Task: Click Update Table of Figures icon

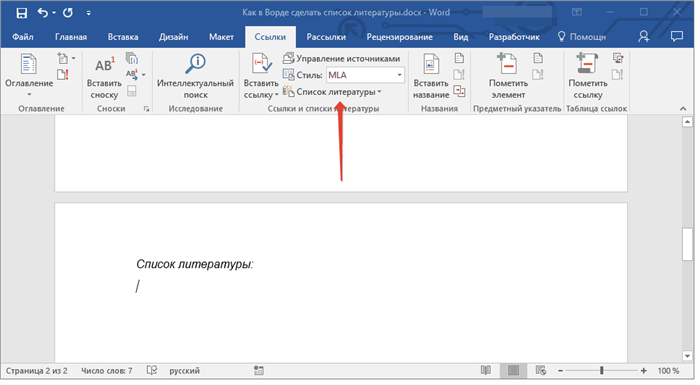Action: (459, 75)
